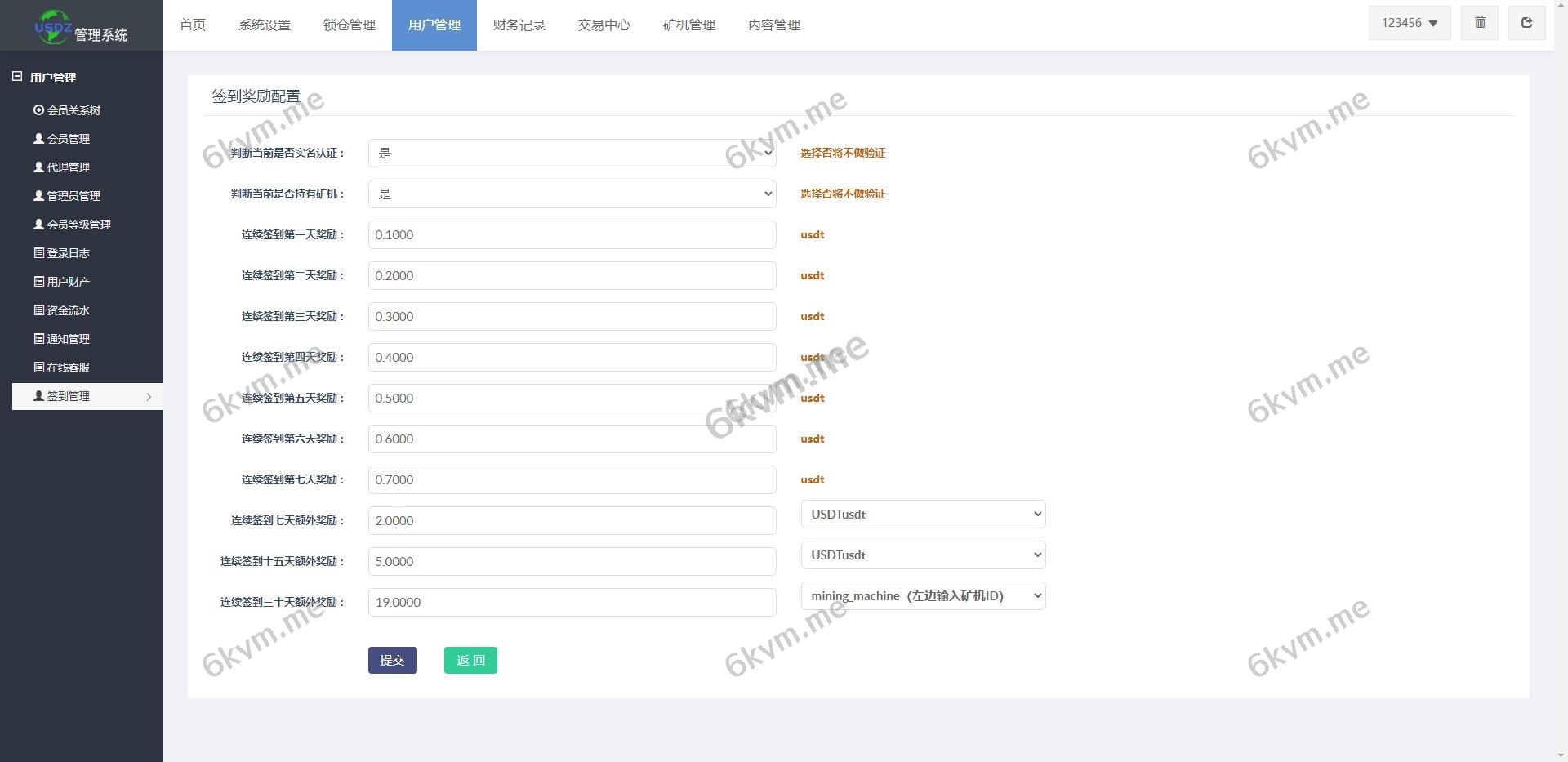This screenshot has width=1568, height=762.
Task: Expand the 签到管理 submenu chevron
Action: click(149, 396)
